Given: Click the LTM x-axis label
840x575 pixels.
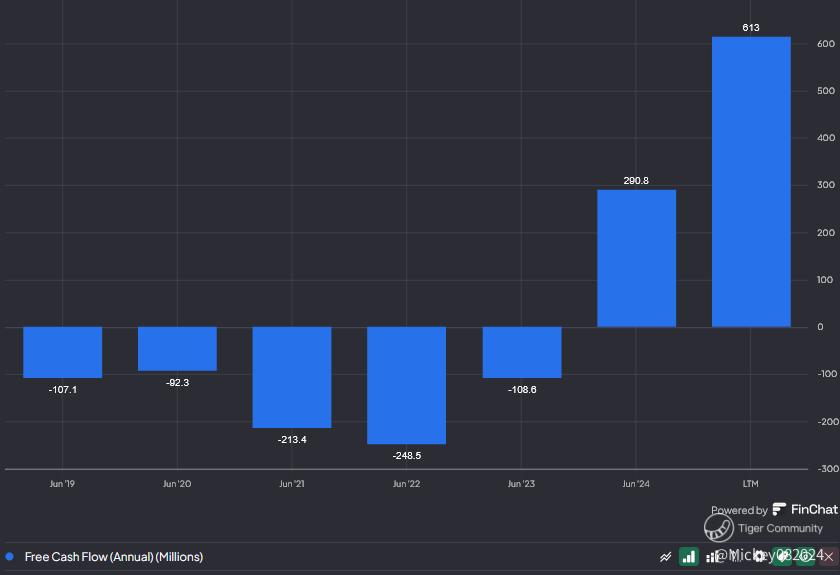Looking at the screenshot, I should 751,484.
